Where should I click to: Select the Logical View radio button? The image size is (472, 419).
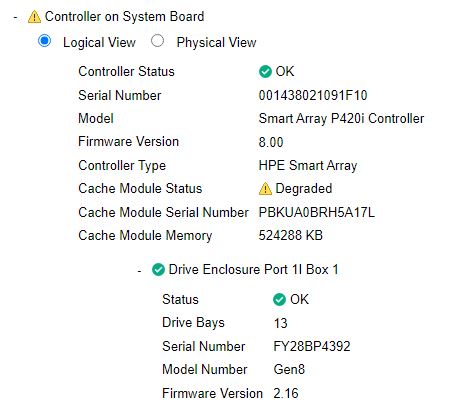[45, 41]
